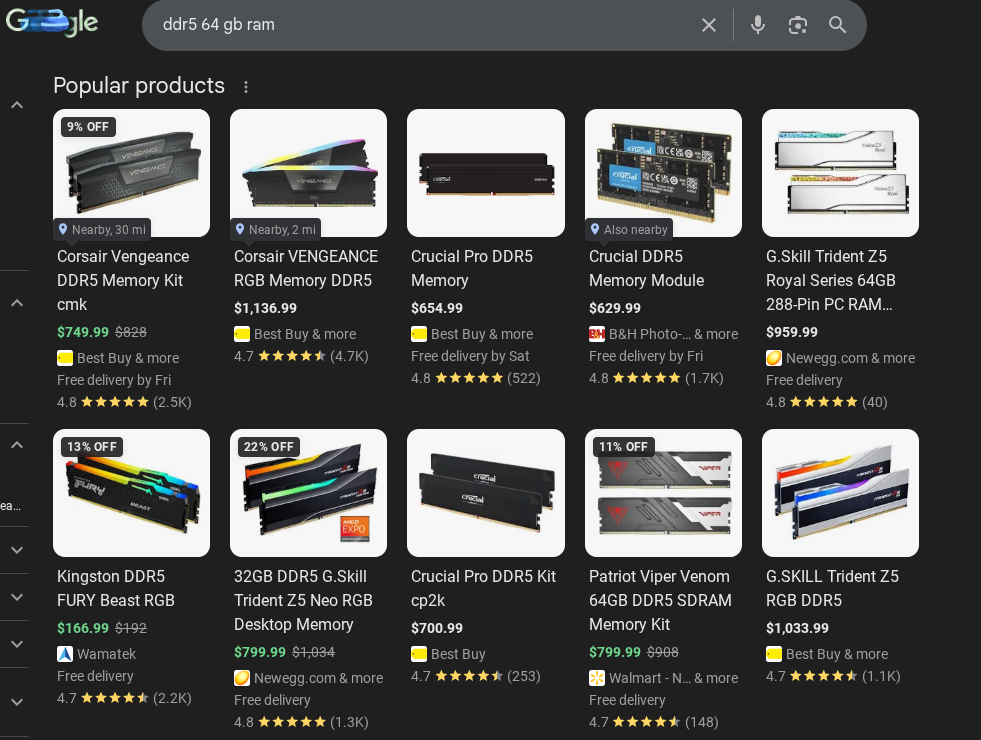Click the 22% OFF discount badge
This screenshot has height=740, width=981.
(268, 447)
